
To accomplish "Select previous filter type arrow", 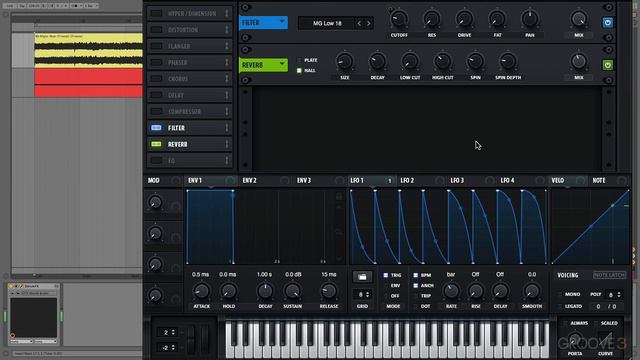I will click(359, 23).
